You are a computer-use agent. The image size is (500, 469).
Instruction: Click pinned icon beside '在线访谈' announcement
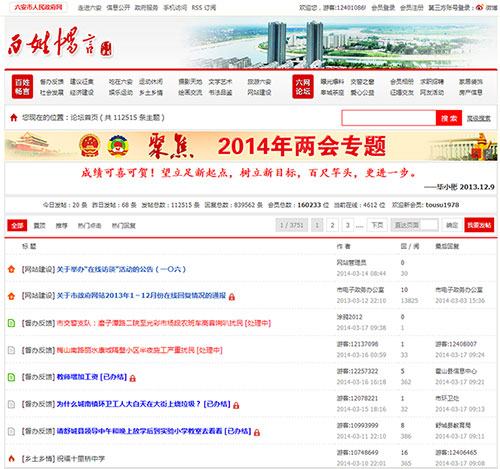coord(11,269)
